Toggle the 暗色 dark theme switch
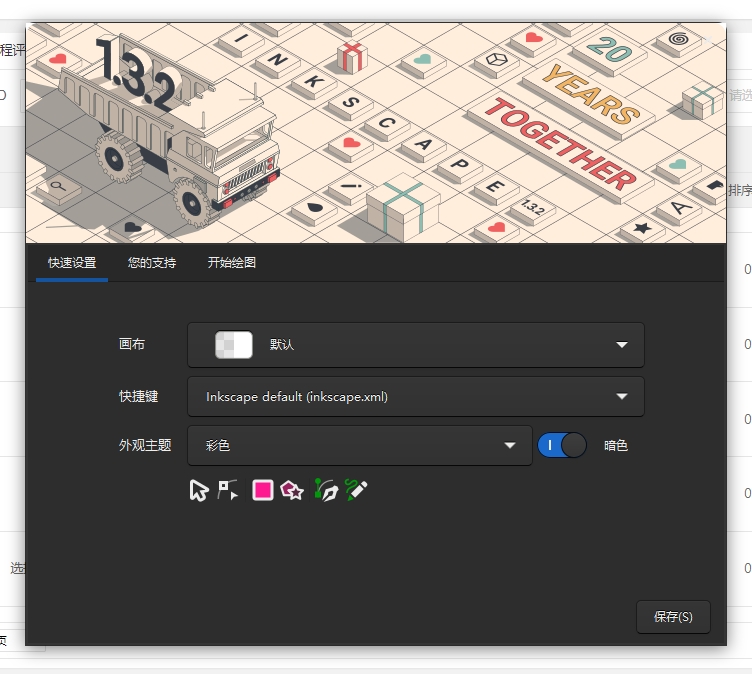752x674 pixels. point(562,445)
